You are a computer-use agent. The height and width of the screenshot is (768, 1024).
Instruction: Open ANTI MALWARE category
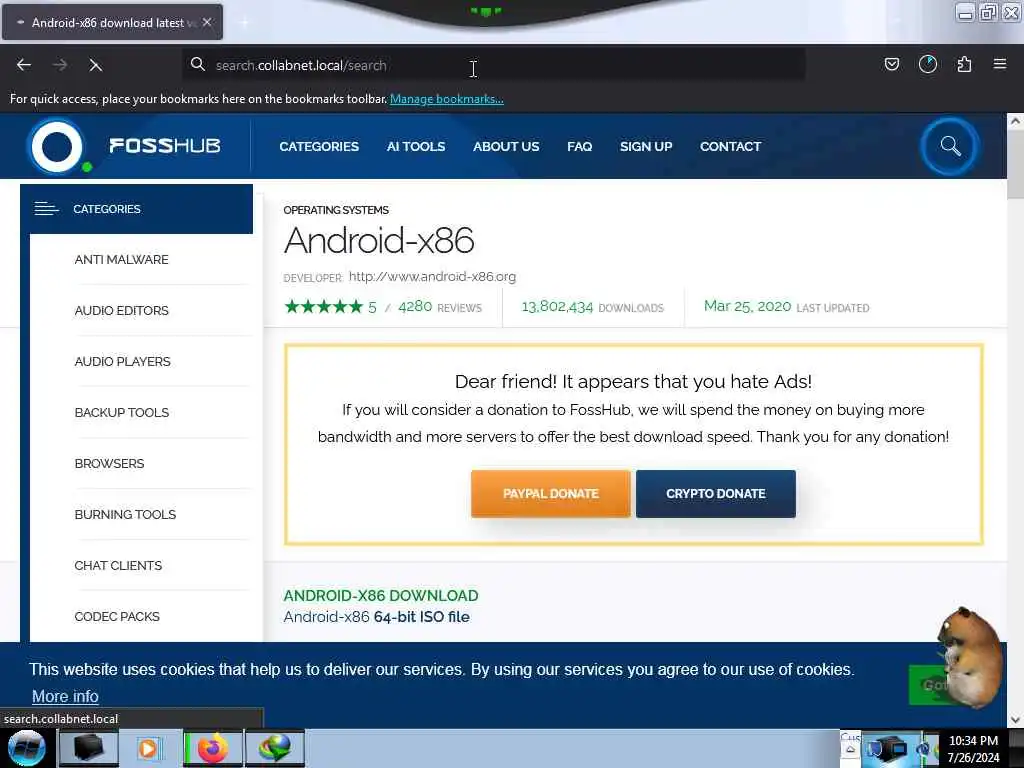point(121,259)
